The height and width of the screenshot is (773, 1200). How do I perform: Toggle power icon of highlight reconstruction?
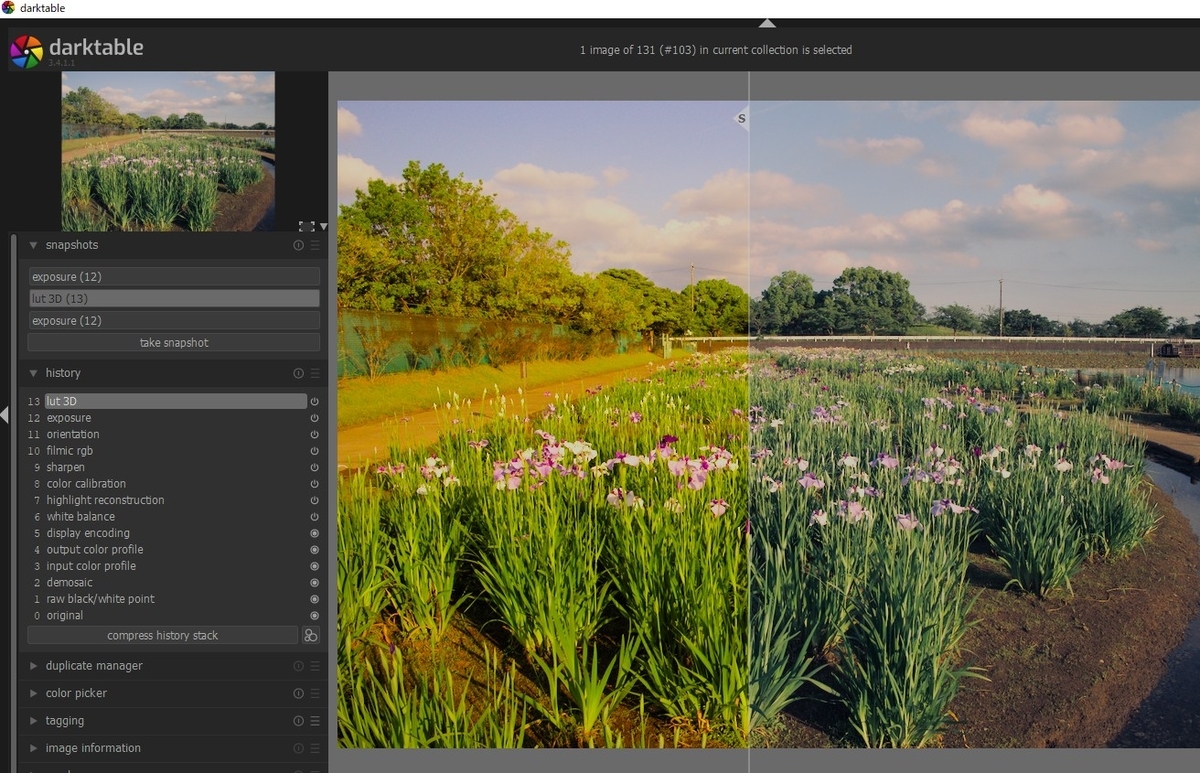click(x=314, y=500)
